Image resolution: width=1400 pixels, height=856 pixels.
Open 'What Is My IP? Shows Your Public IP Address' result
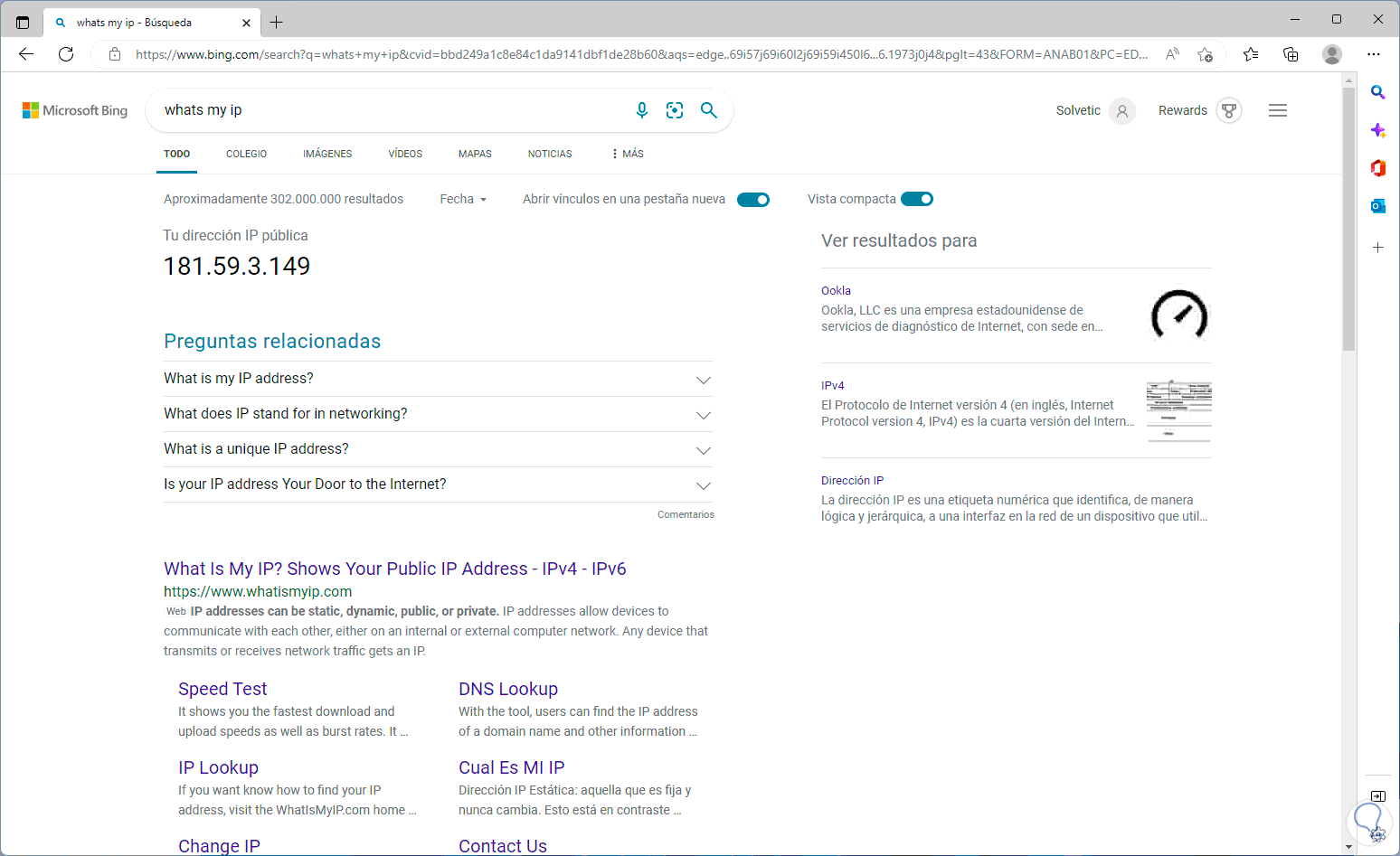395,569
